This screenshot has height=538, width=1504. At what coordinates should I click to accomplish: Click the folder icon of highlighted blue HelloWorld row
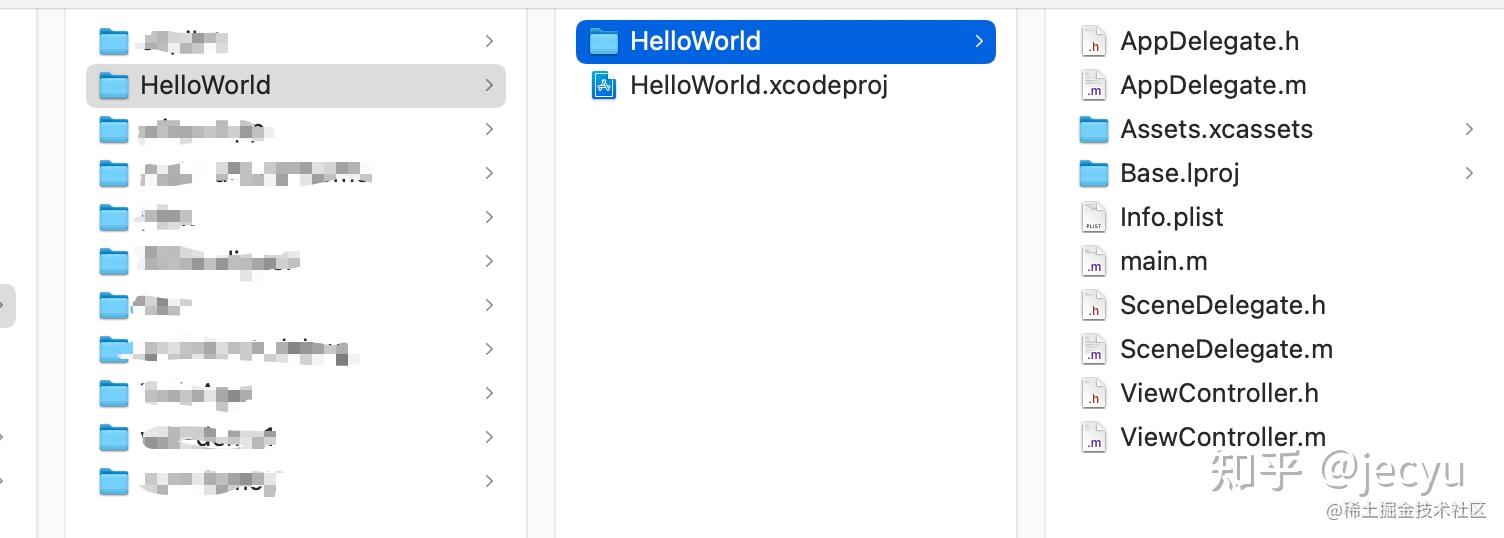tap(604, 41)
